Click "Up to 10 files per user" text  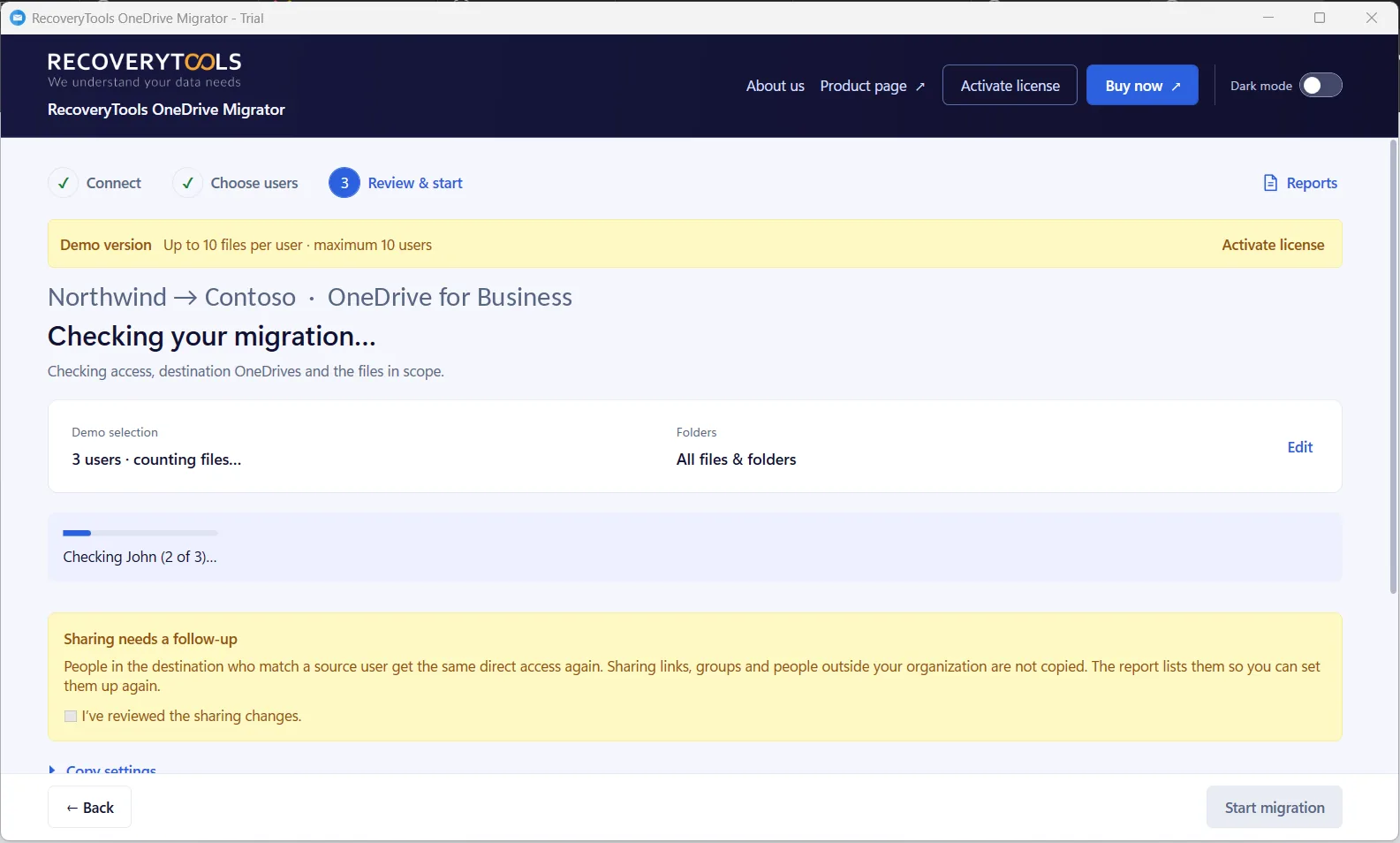point(232,245)
